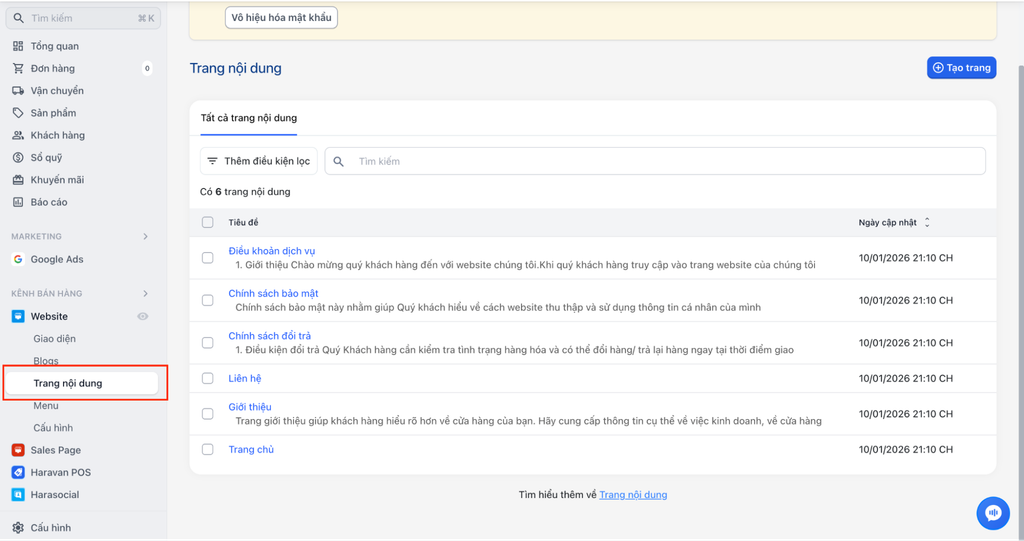Screen dimensions: 1024x541
Task: Expand the Marketing section chevron
Action: point(145,237)
